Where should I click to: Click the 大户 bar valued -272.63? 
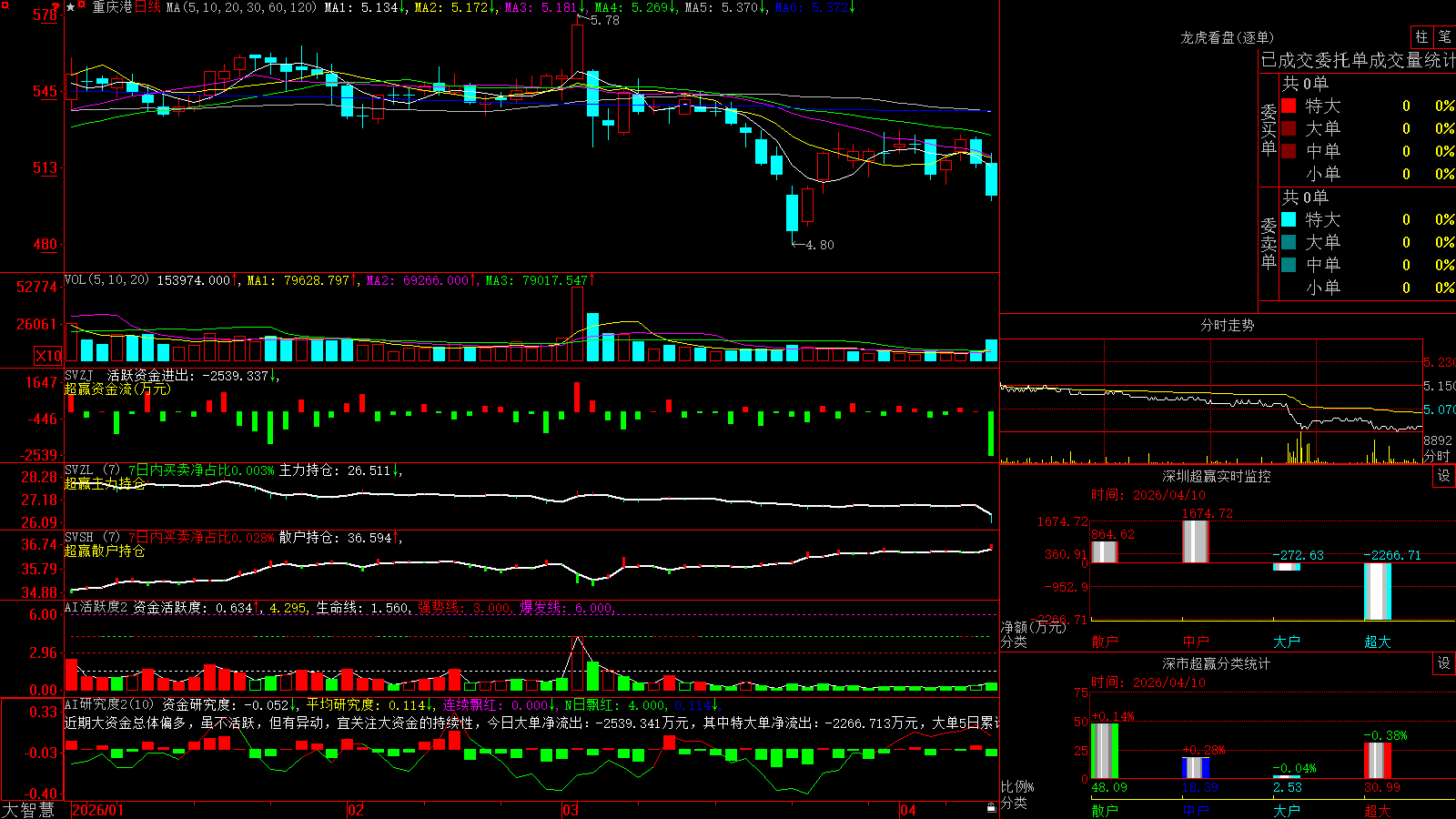click(x=1287, y=567)
